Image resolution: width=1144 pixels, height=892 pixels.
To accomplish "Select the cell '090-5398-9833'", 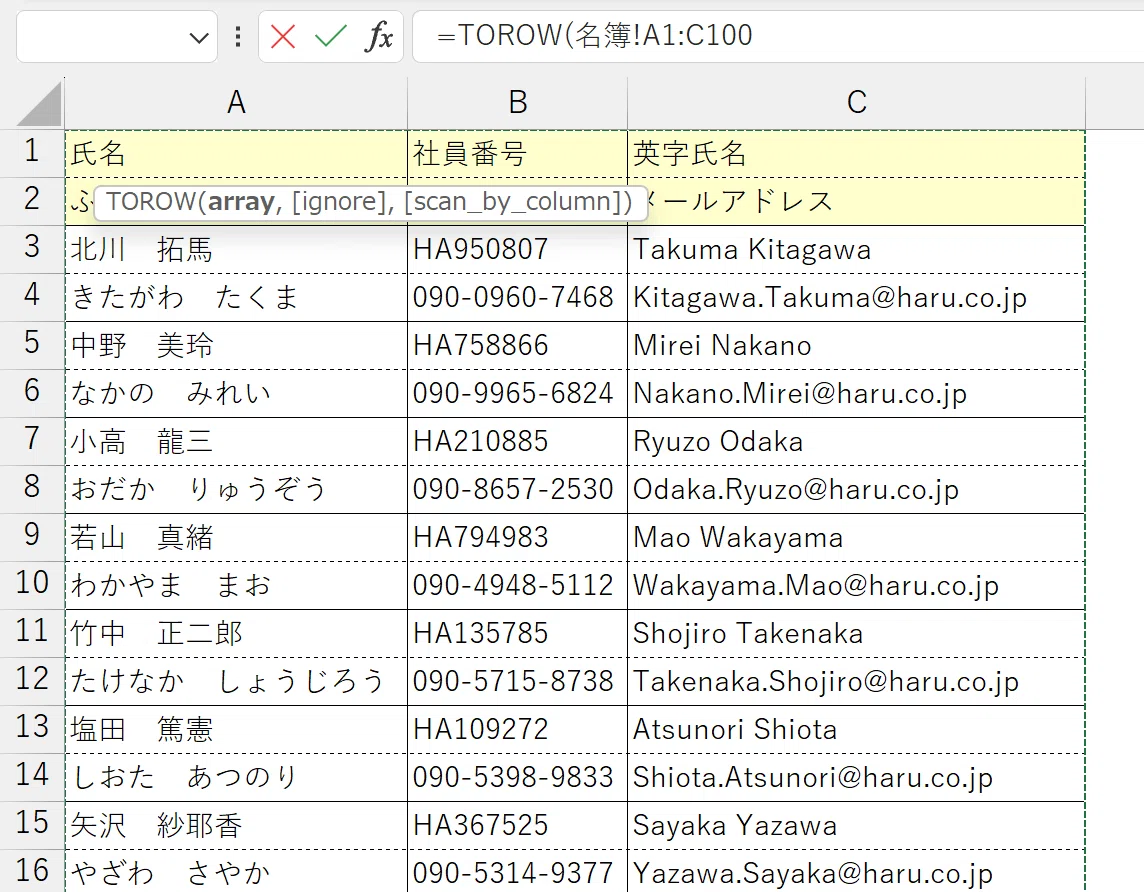I will coord(517,777).
